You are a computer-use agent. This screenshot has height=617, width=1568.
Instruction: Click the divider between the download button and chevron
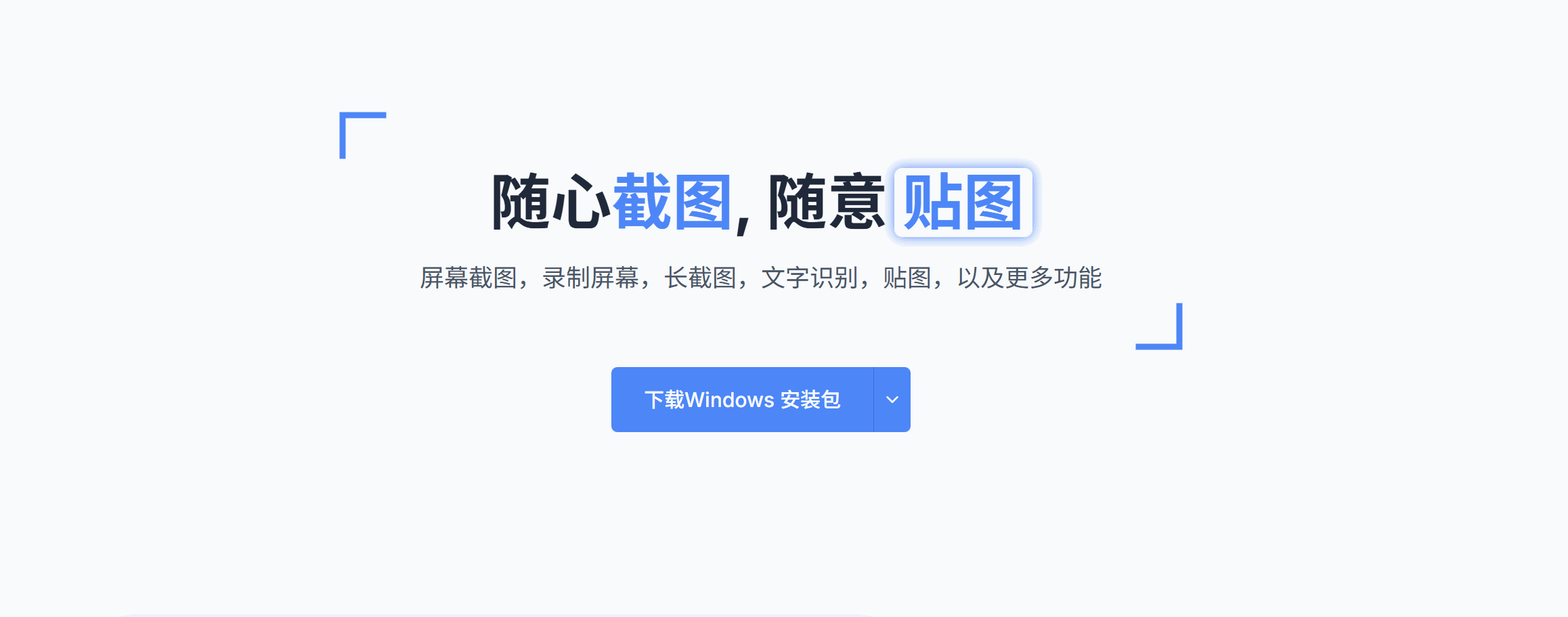coord(874,400)
